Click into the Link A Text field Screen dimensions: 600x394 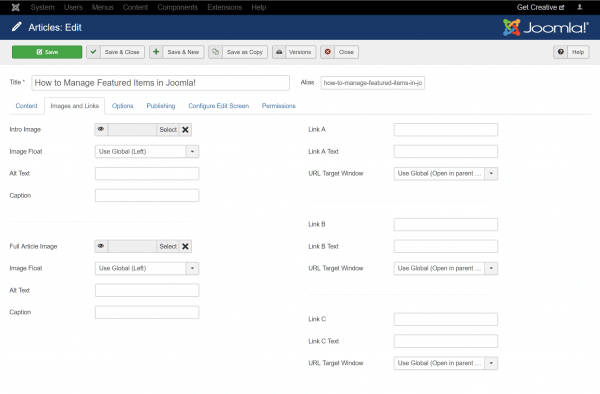pyautogui.click(x=446, y=151)
